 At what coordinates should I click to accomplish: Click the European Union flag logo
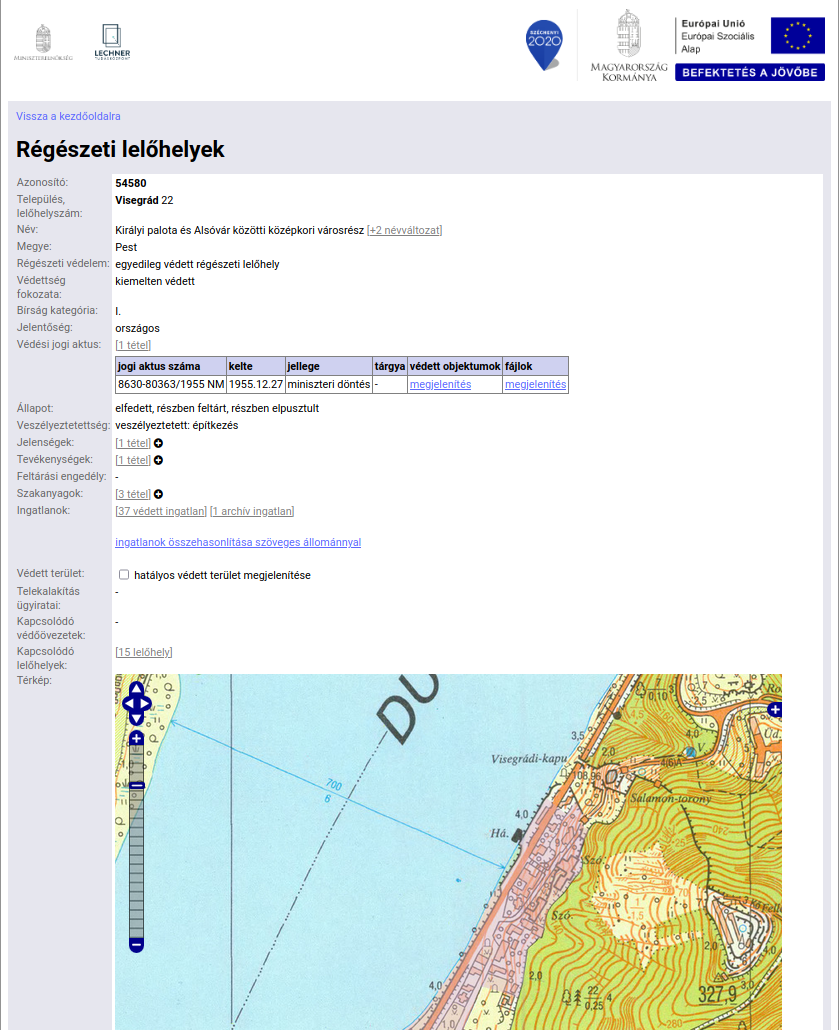tap(798, 35)
